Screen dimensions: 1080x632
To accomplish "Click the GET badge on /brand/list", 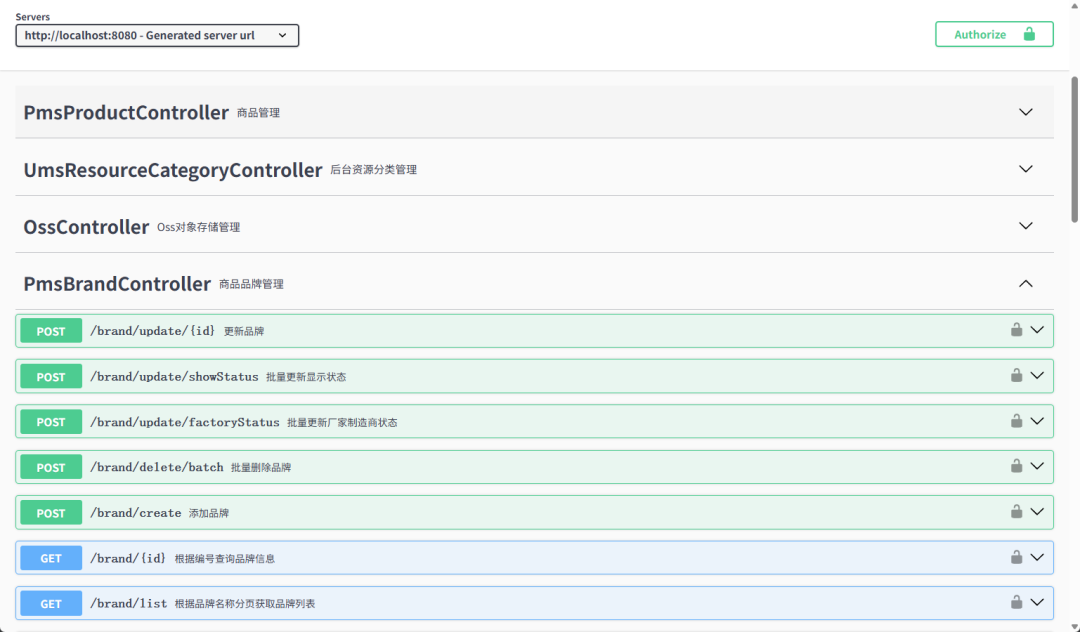I will [50, 602].
